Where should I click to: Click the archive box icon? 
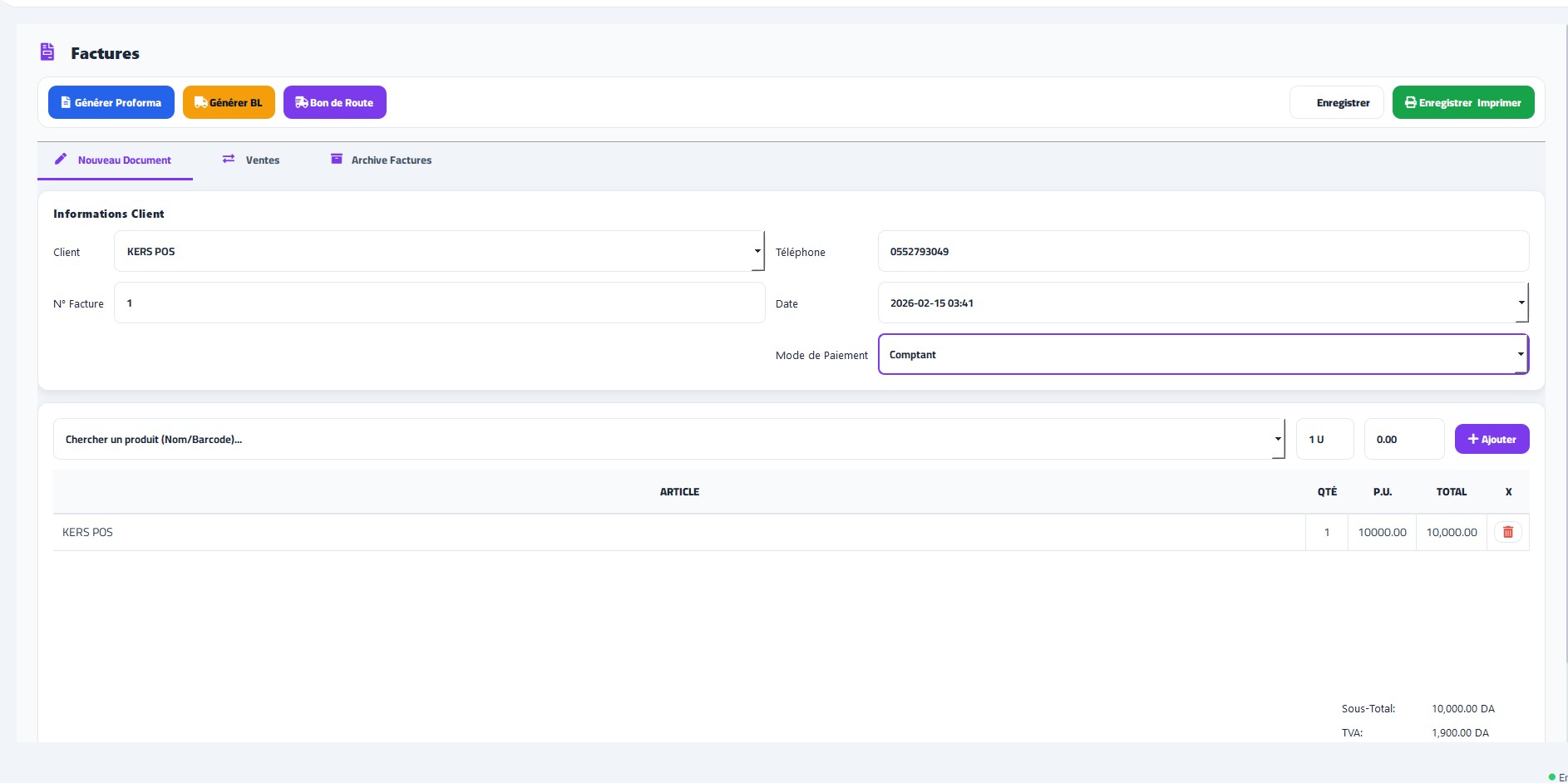pos(337,159)
